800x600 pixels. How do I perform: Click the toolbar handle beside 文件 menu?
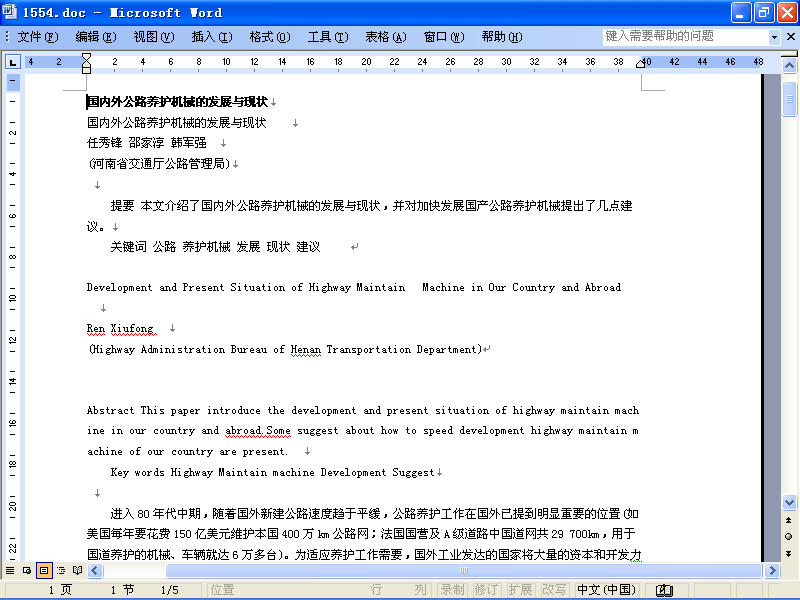(x=7, y=37)
